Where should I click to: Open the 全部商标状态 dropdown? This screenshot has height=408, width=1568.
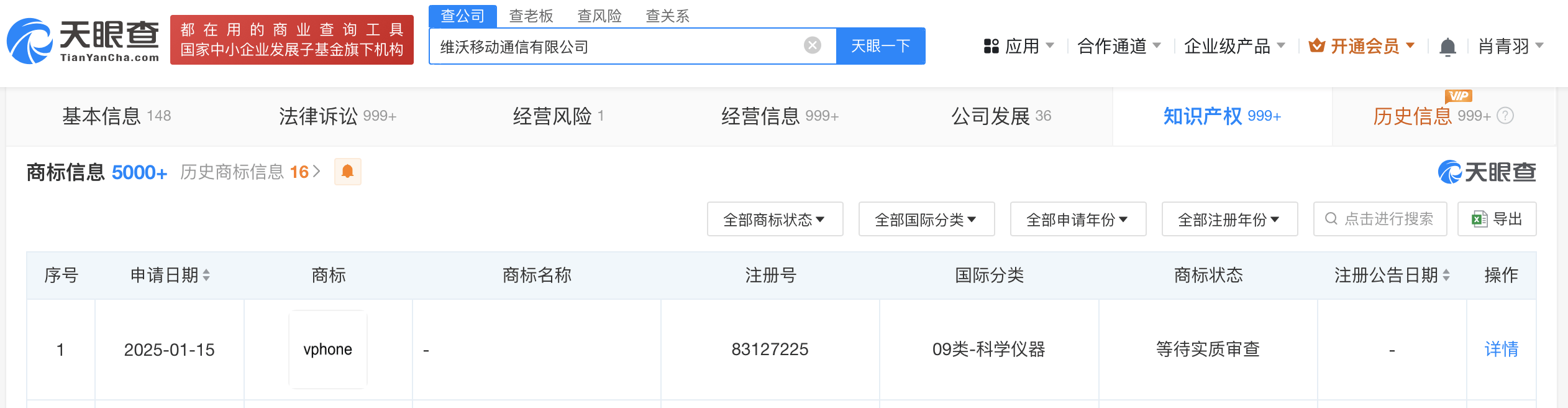point(775,219)
